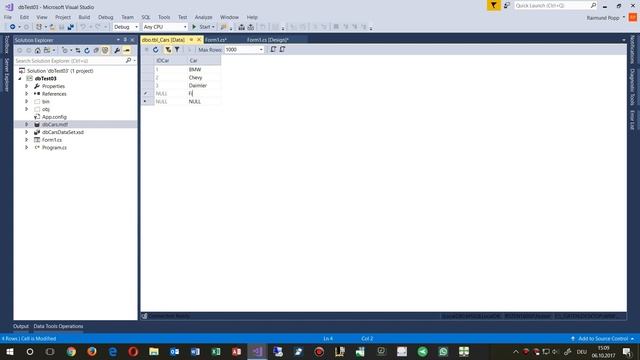Click Add to Source Control
Screen dimensions: 640x360
coord(602,338)
